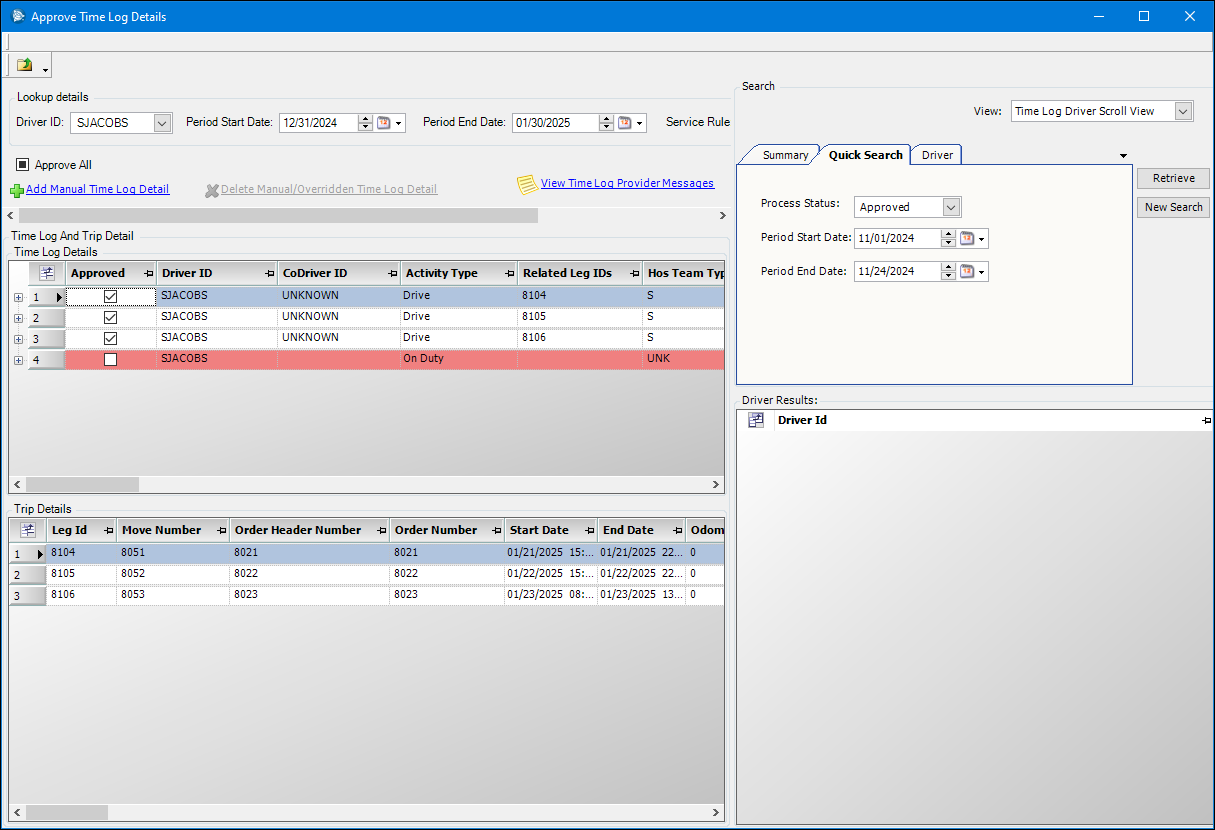Click into the Quick Search date field 11/01/2024
This screenshot has width=1215, height=830.
click(x=898, y=238)
